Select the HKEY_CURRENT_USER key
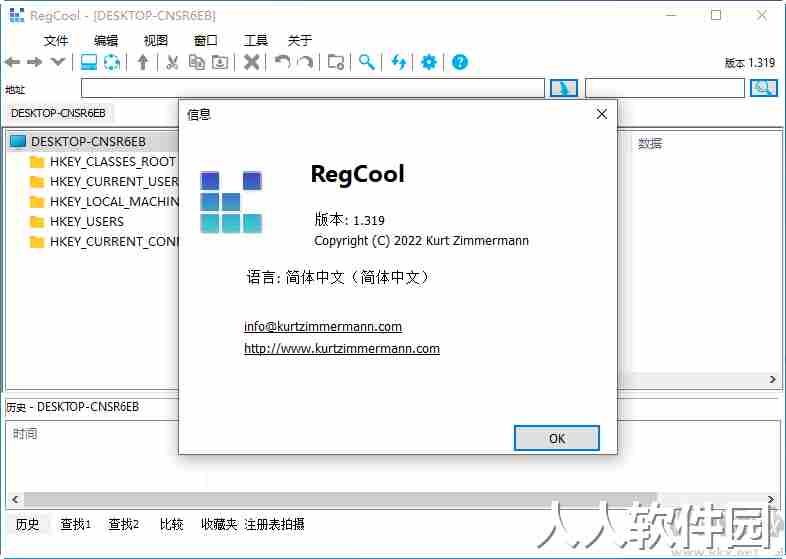The image size is (786, 559). (x=114, y=181)
